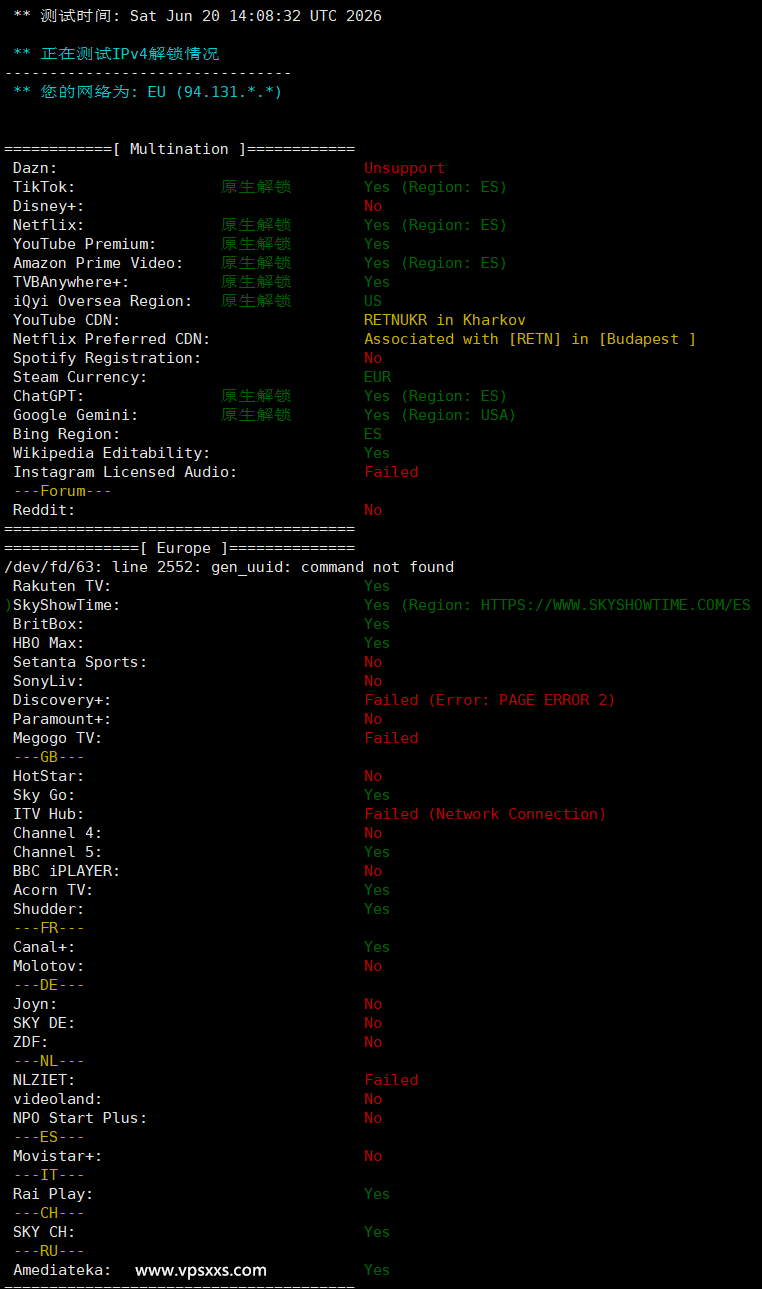Click "RETNUKR in Kharkov" value
Viewport: 762px width, 1289px height.
coord(445,320)
